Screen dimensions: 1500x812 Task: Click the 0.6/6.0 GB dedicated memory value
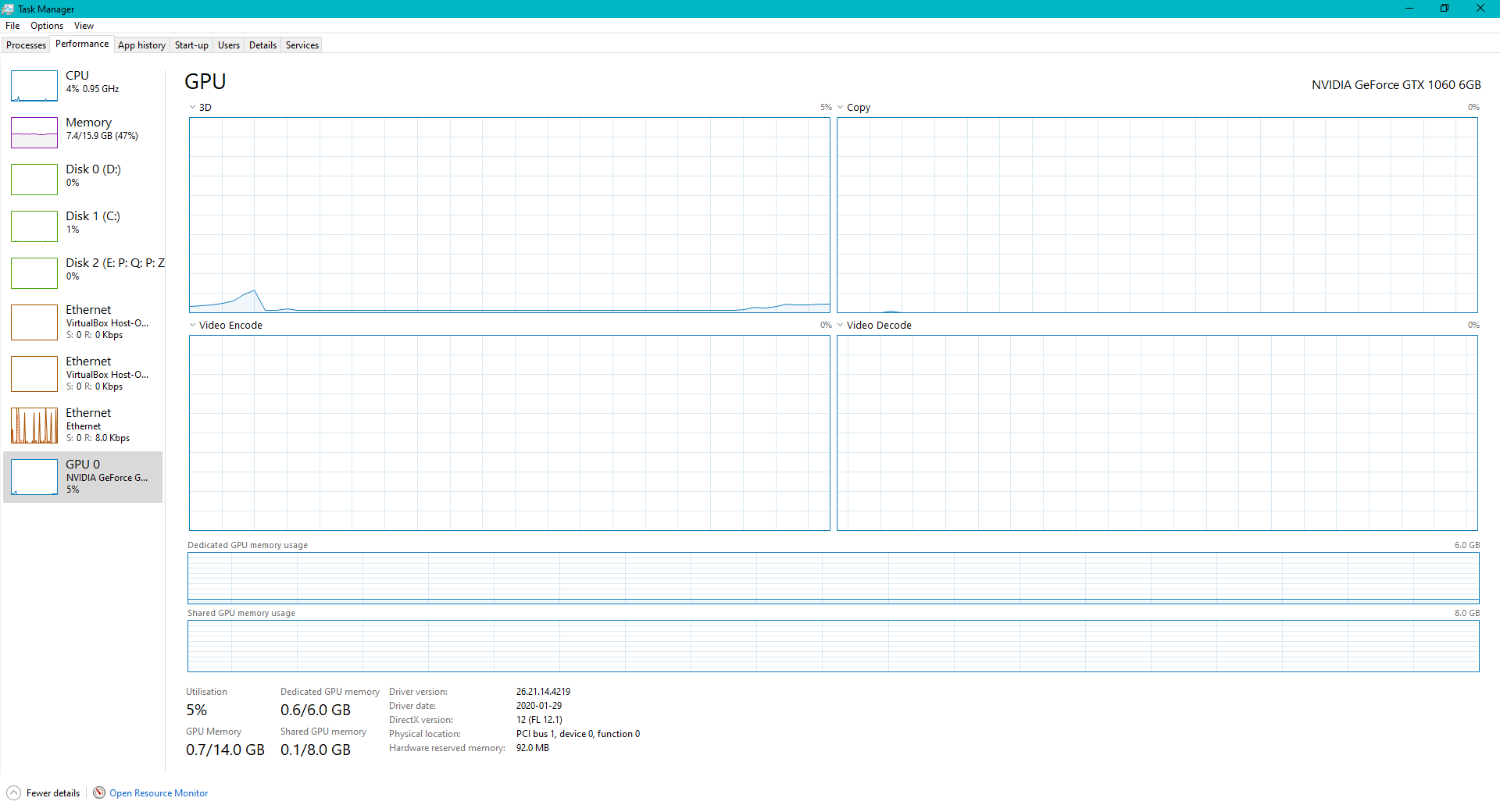[316, 710]
